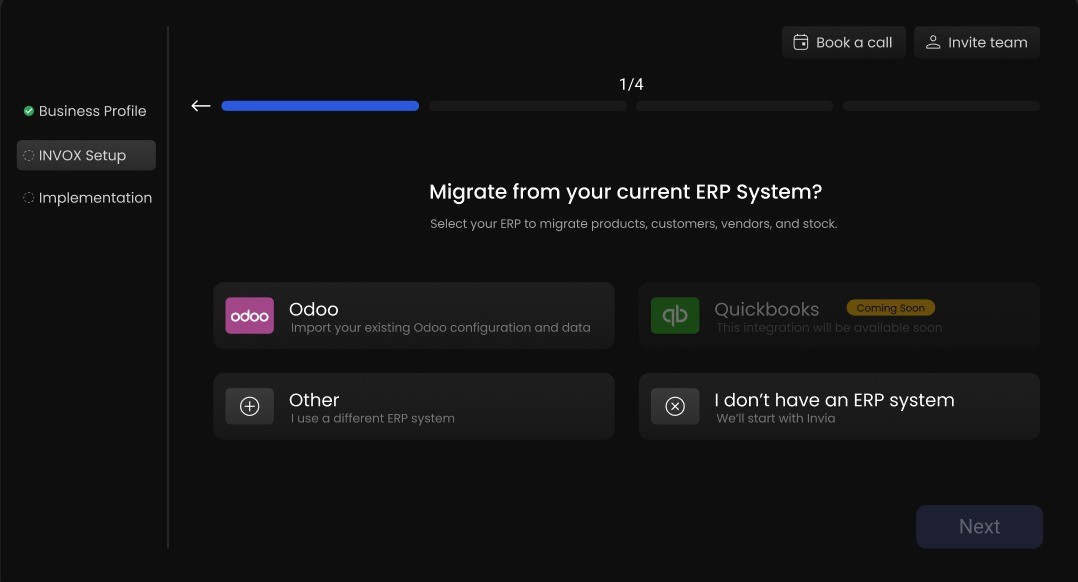Click the plus circle icon on Other

coord(250,406)
